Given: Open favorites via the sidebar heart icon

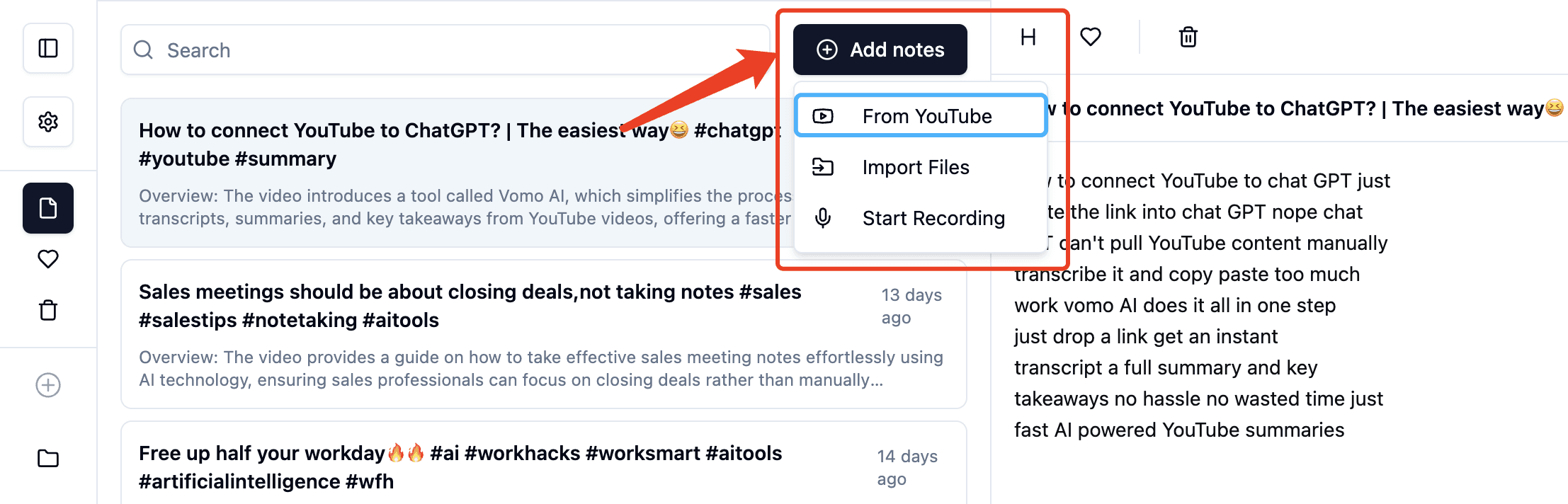Looking at the screenshot, I should pyautogui.click(x=48, y=259).
